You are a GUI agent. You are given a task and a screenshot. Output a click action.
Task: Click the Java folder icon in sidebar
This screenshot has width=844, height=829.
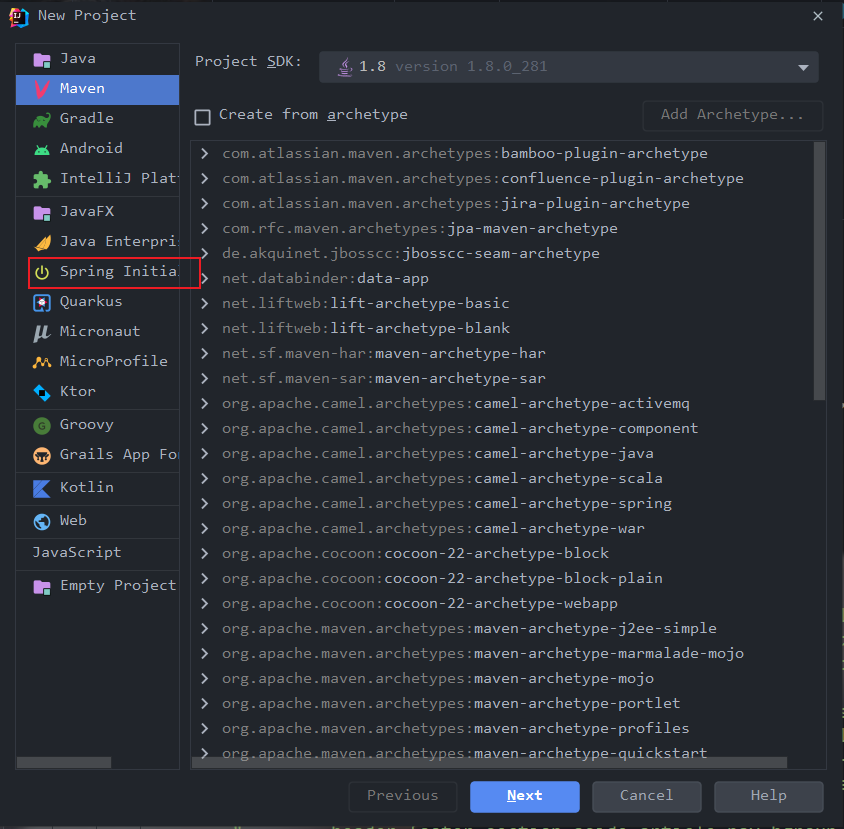[41, 59]
